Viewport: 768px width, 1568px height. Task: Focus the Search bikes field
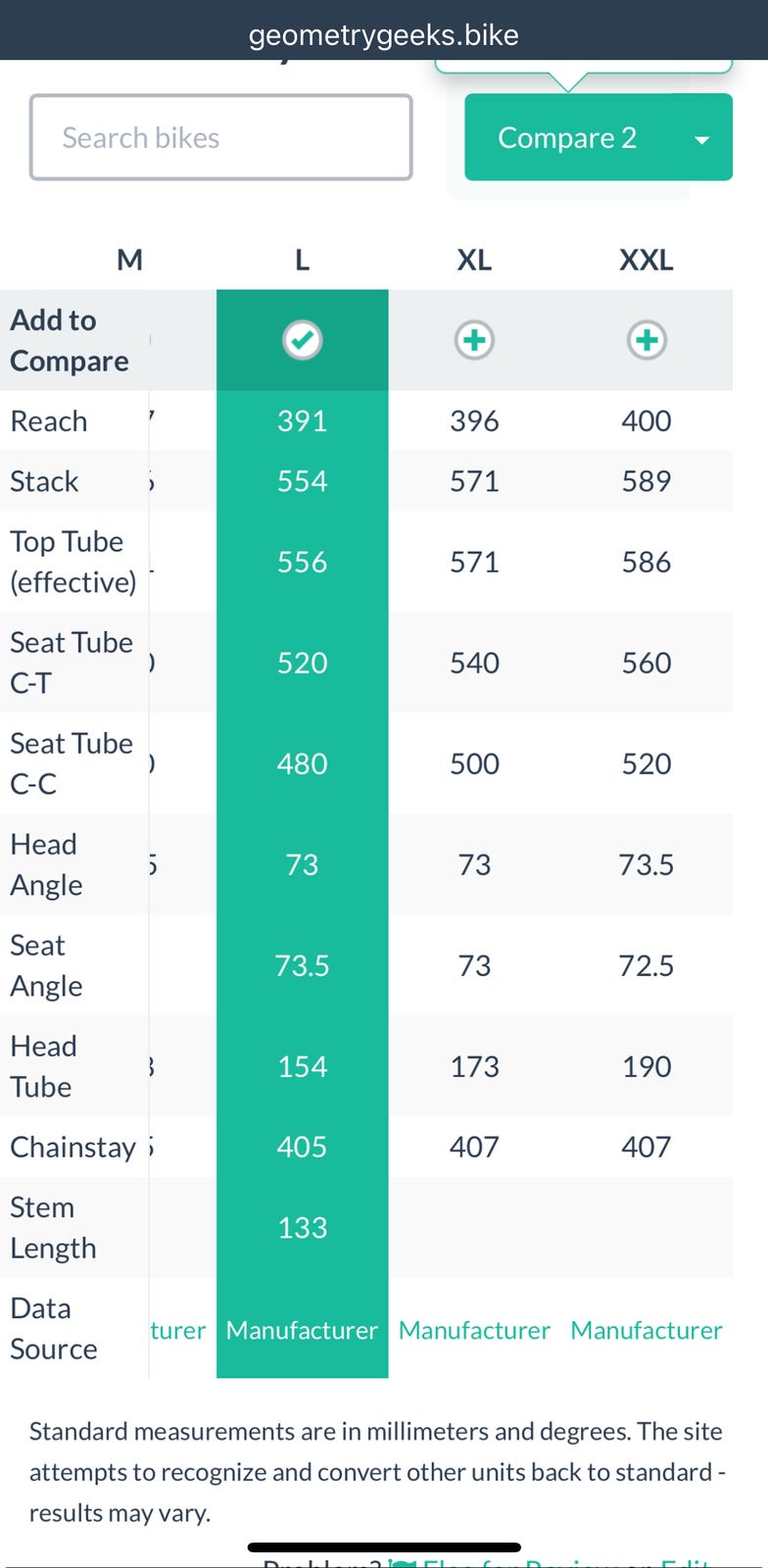click(x=221, y=138)
